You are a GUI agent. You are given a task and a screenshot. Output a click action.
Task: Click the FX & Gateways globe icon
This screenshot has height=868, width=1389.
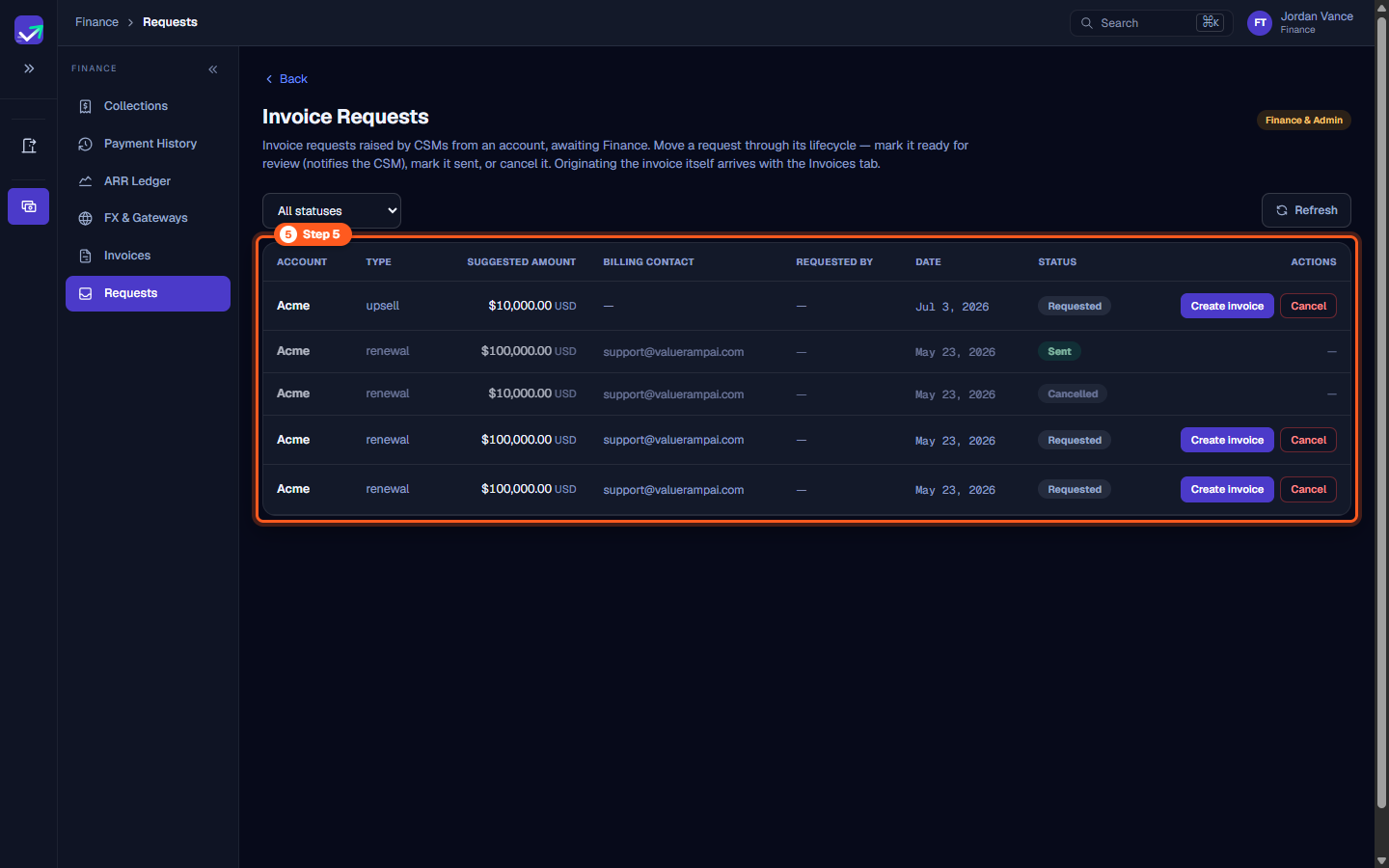(86, 218)
